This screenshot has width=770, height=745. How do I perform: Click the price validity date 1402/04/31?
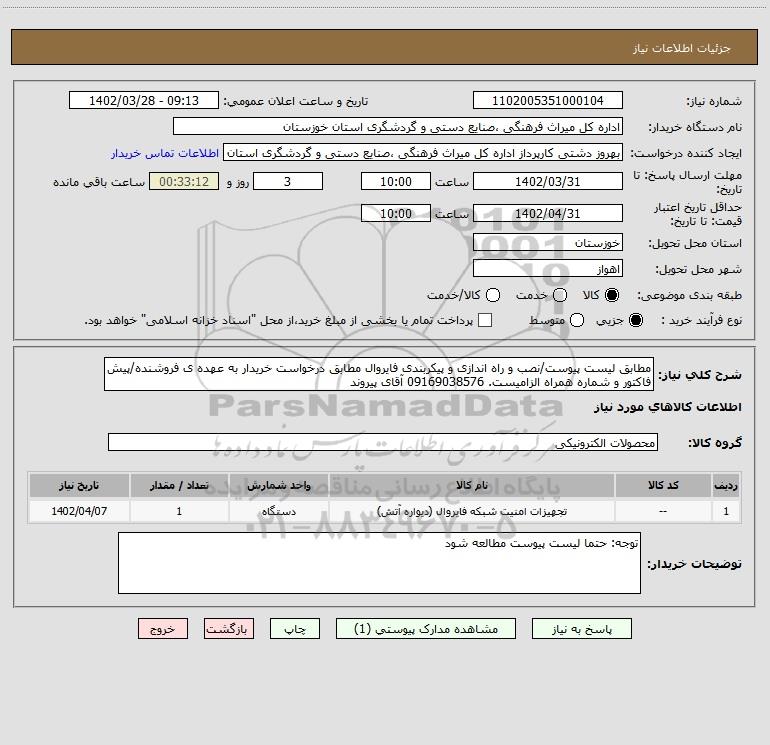tap(548, 213)
